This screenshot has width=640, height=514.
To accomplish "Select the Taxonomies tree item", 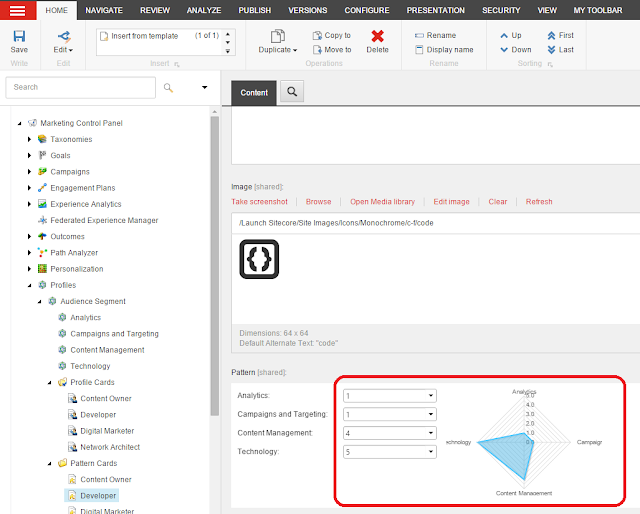I will 71,139.
